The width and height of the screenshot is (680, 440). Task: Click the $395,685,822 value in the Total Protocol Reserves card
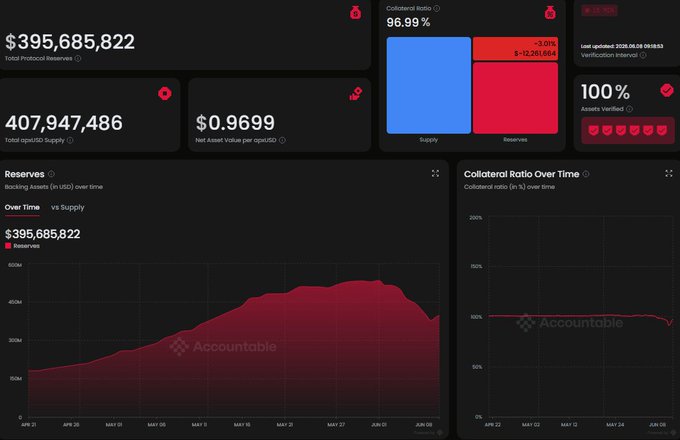click(x=70, y=42)
